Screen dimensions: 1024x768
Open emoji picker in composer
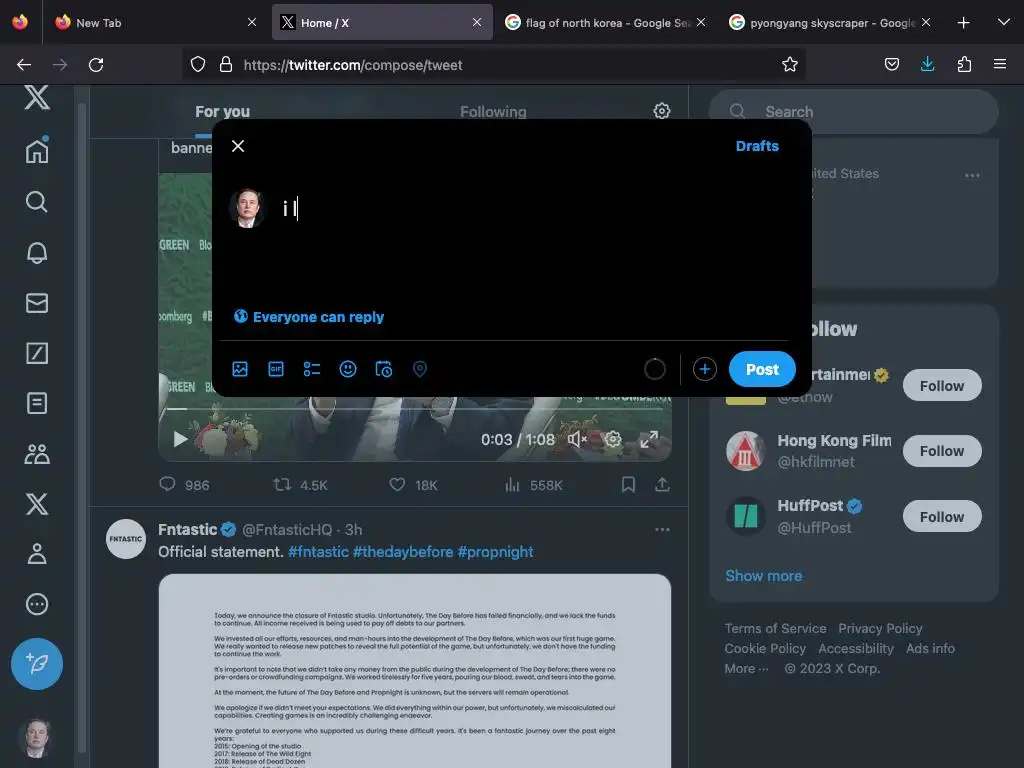click(347, 369)
